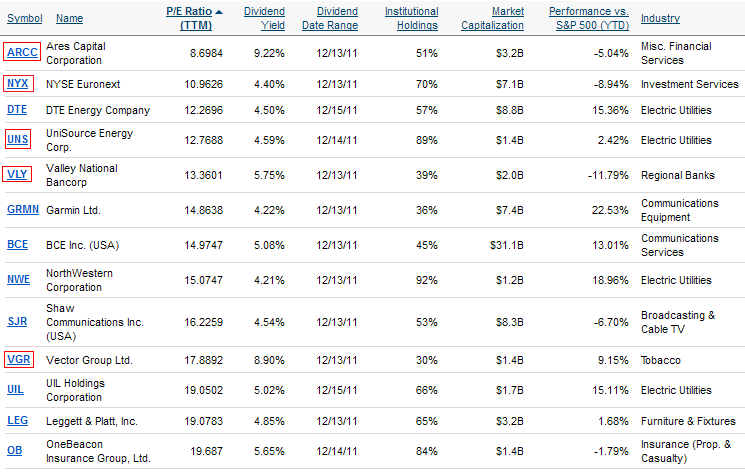Select the NorthWestern Corporation name cell
Screen dimensions: 745x473
coord(79,280)
